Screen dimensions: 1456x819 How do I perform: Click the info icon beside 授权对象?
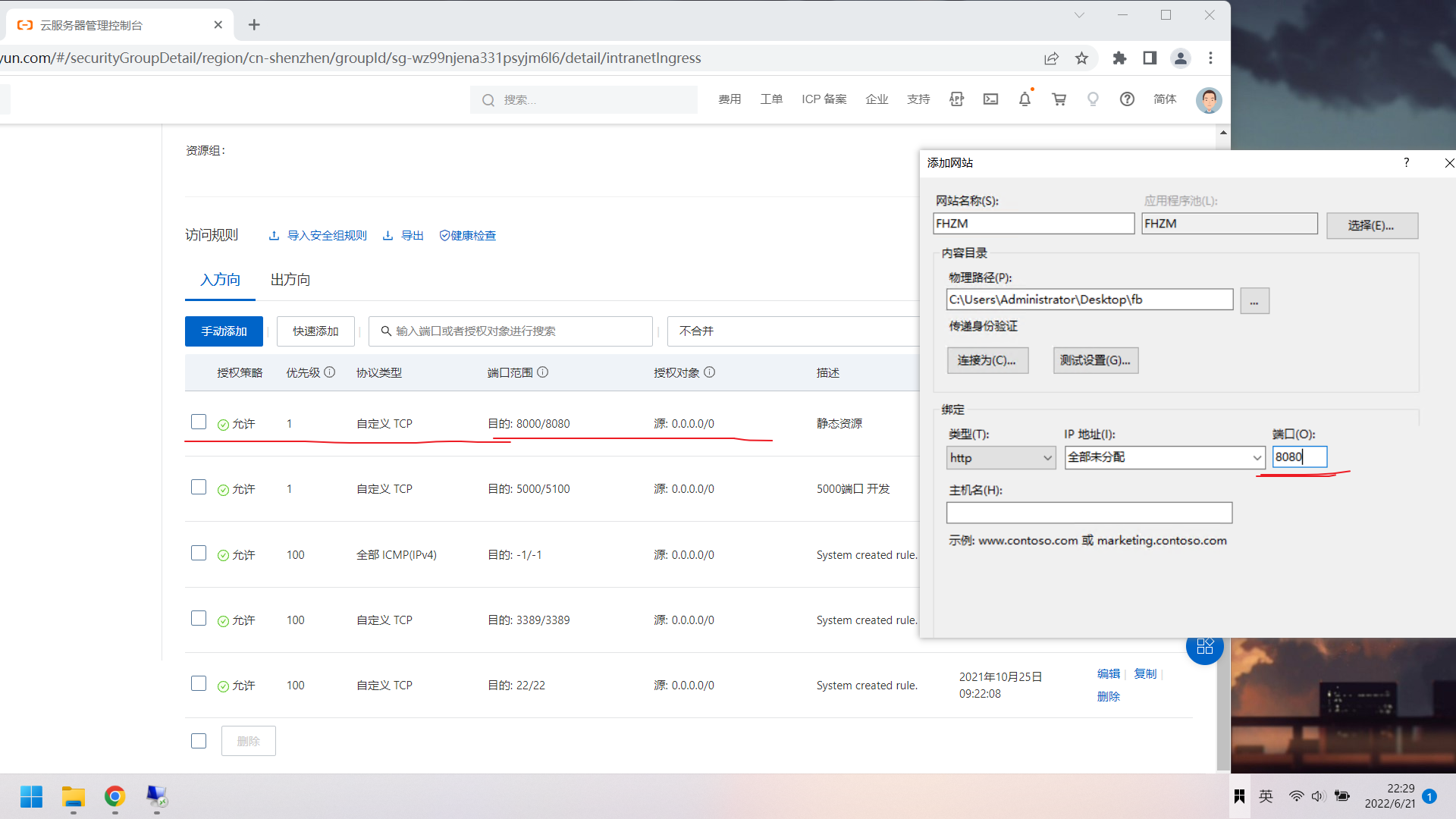[x=710, y=372]
